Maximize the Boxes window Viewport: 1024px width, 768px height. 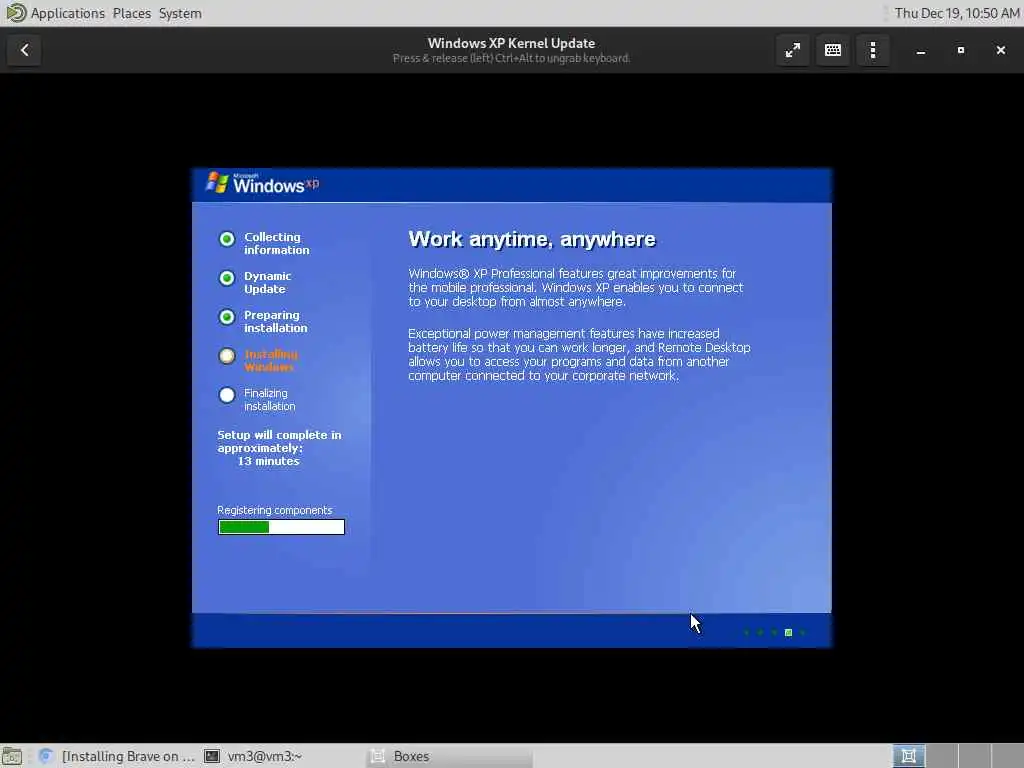pyautogui.click(x=961, y=50)
